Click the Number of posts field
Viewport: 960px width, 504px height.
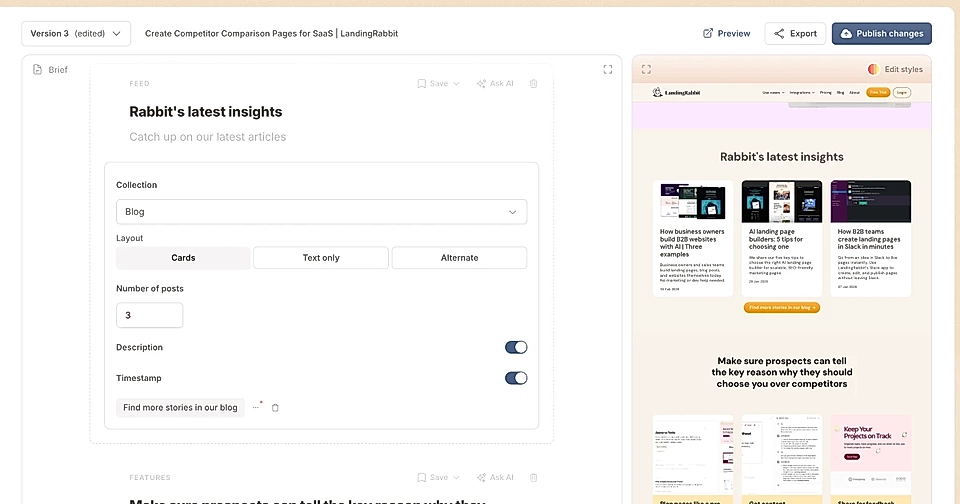(x=149, y=315)
